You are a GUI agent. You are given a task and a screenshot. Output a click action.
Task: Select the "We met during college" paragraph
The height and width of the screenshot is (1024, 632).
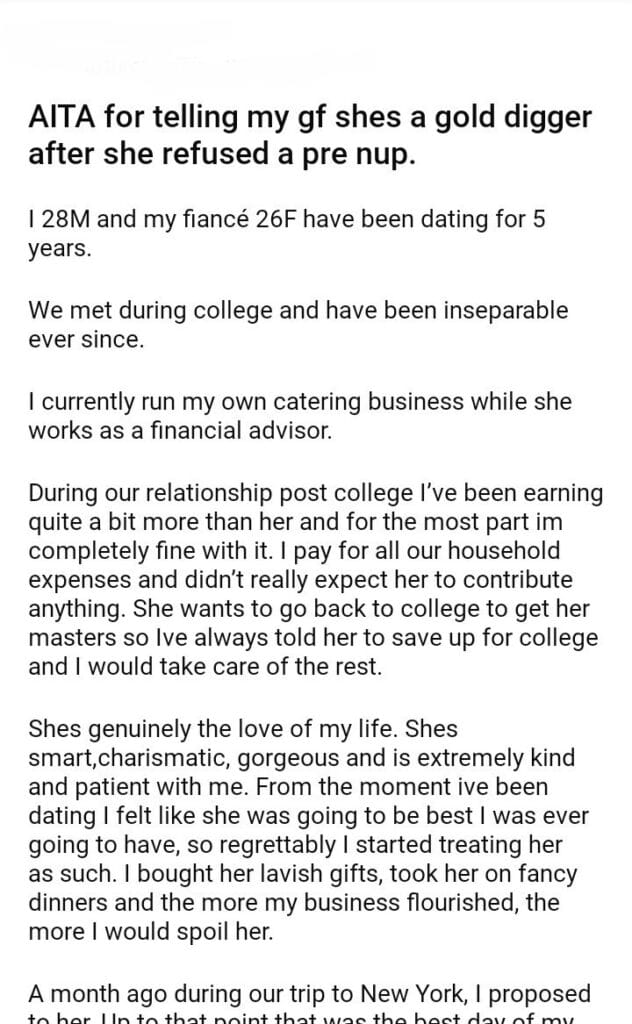click(298, 324)
